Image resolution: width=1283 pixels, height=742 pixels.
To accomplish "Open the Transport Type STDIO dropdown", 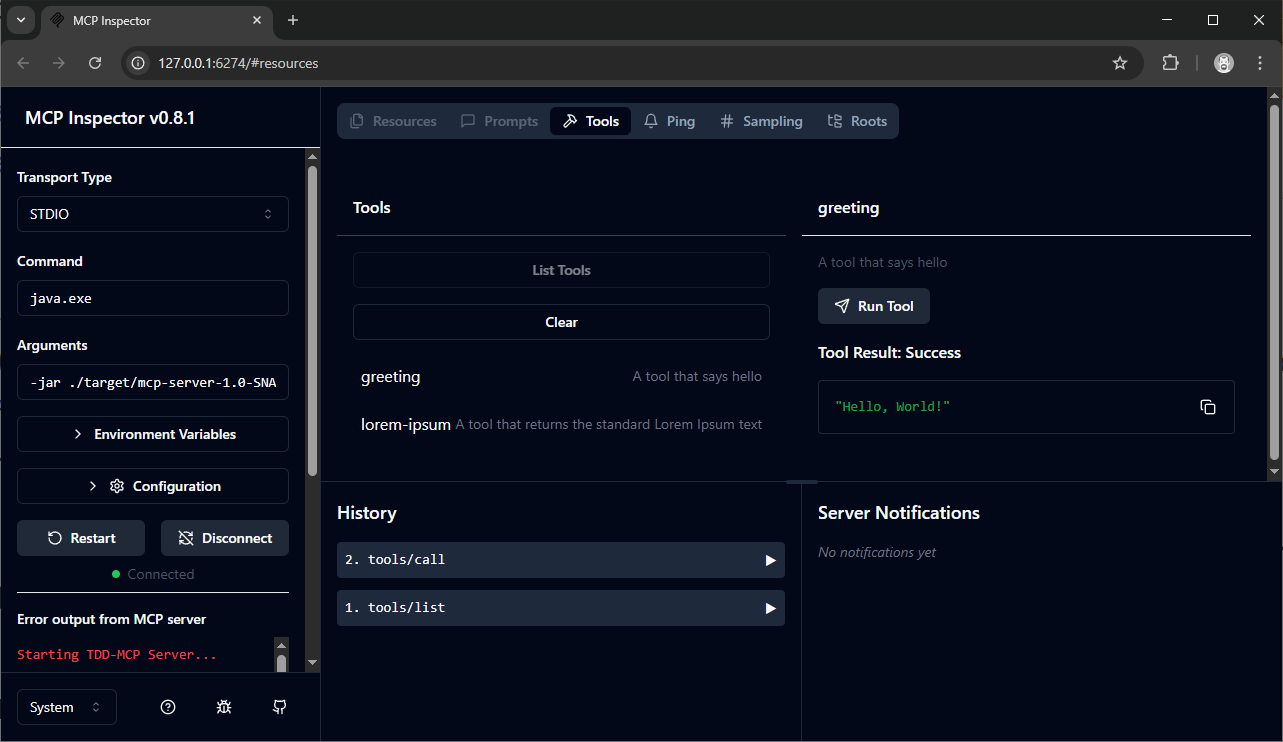I will tap(153, 214).
